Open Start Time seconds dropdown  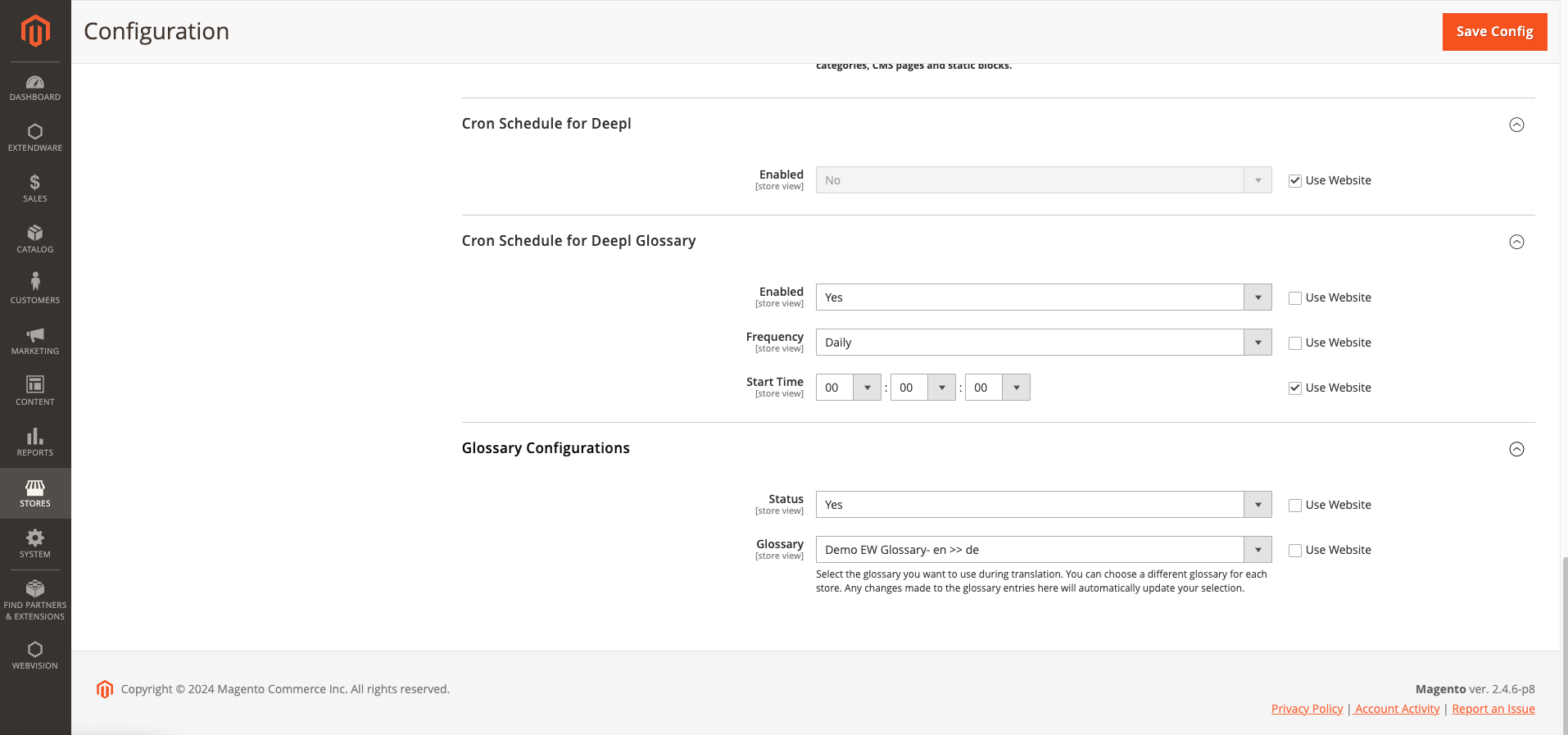tap(997, 388)
